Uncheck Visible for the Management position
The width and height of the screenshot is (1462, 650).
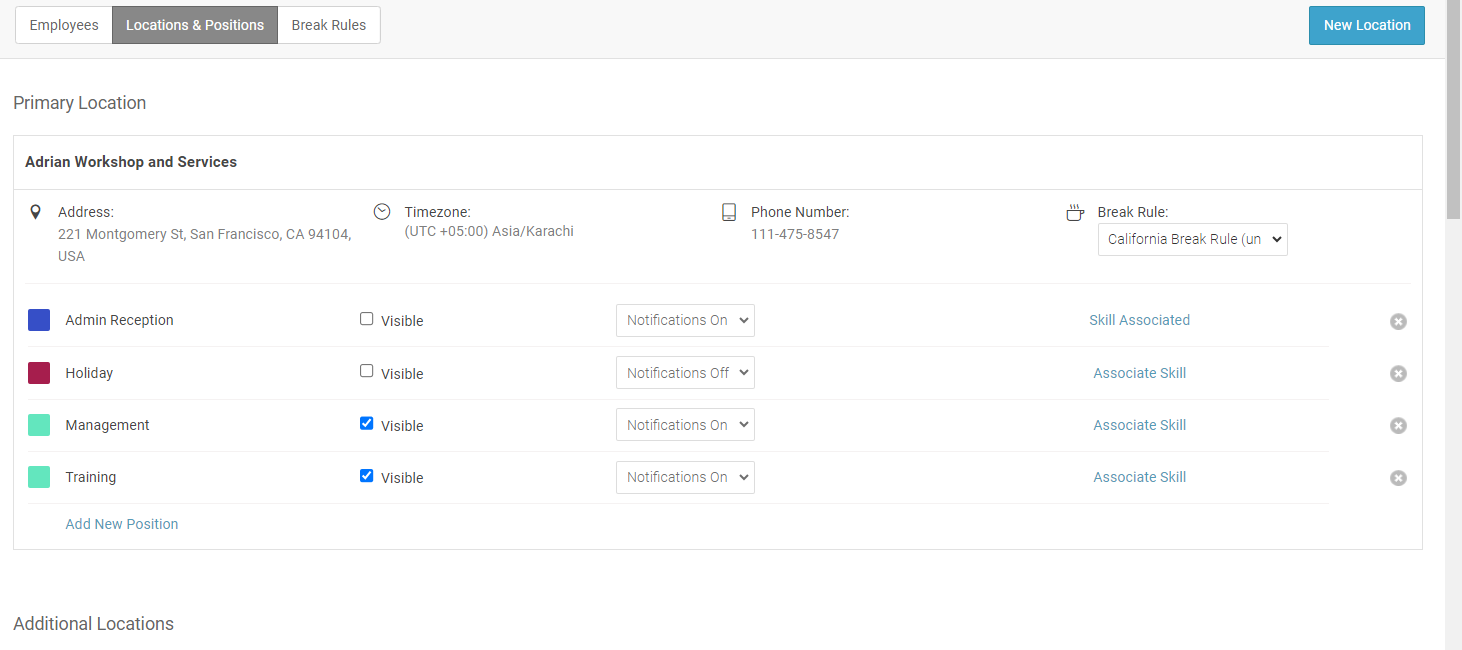coord(366,423)
